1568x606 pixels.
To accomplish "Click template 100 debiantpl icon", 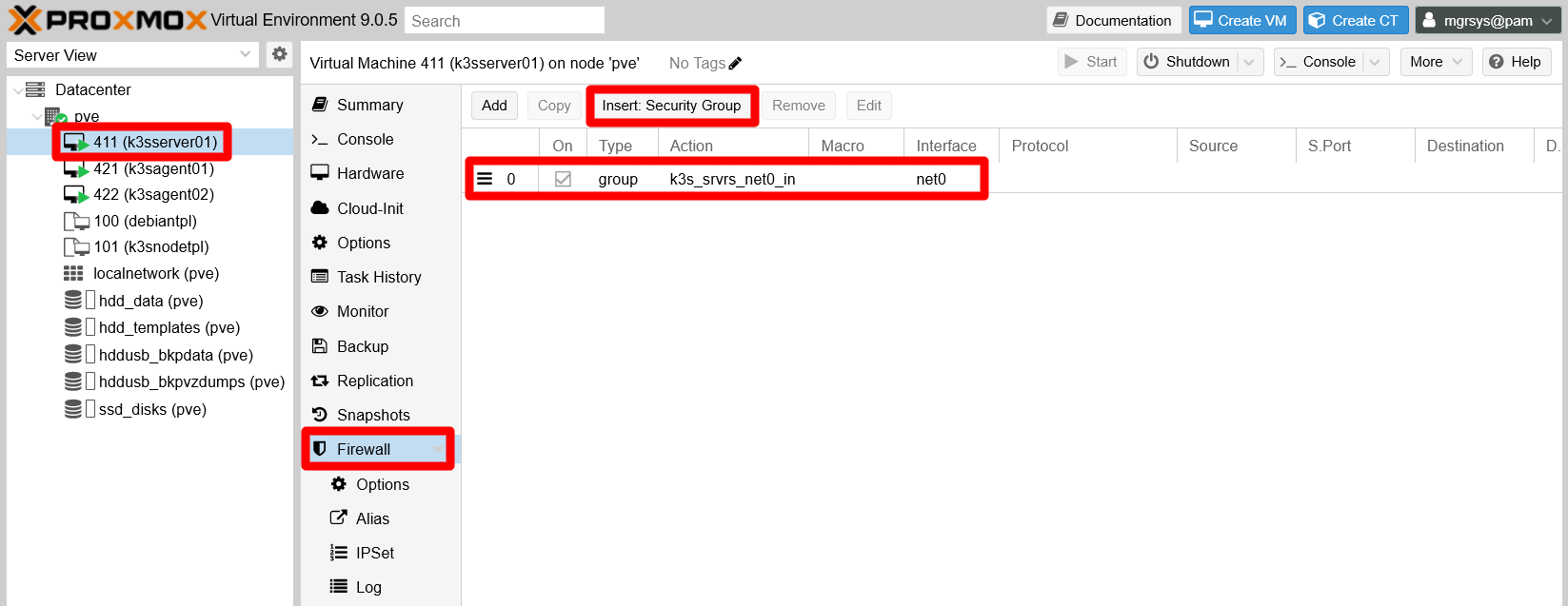I will [75, 221].
